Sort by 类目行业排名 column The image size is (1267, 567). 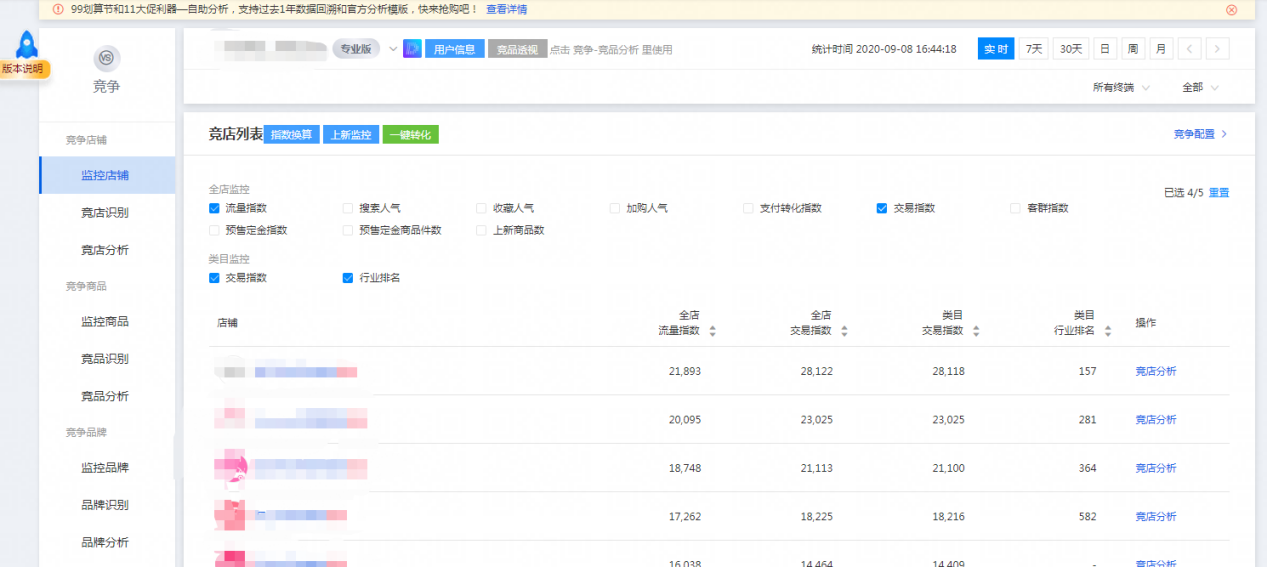pos(1108,330)
